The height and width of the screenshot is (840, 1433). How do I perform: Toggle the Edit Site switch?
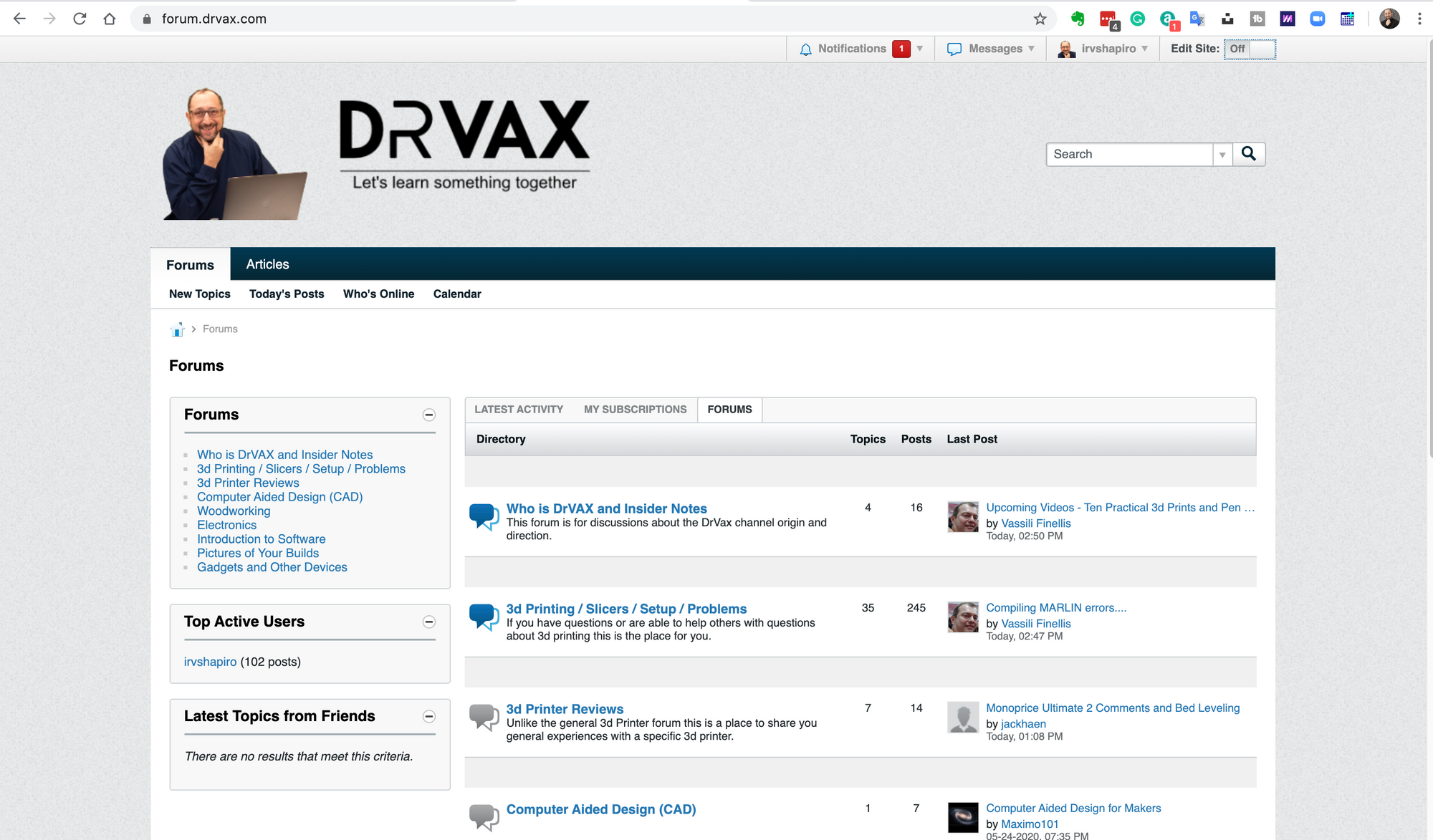point(1250,49)
